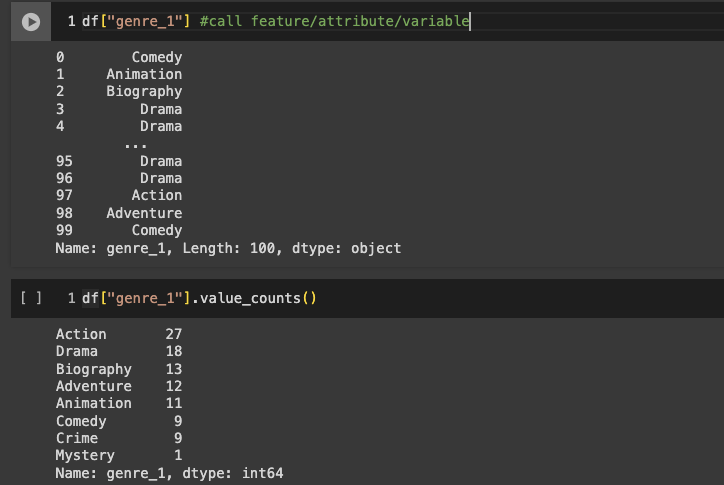Click index 3 in the series output
This screenshot has height=485, width=724.
tap(60, 109)
